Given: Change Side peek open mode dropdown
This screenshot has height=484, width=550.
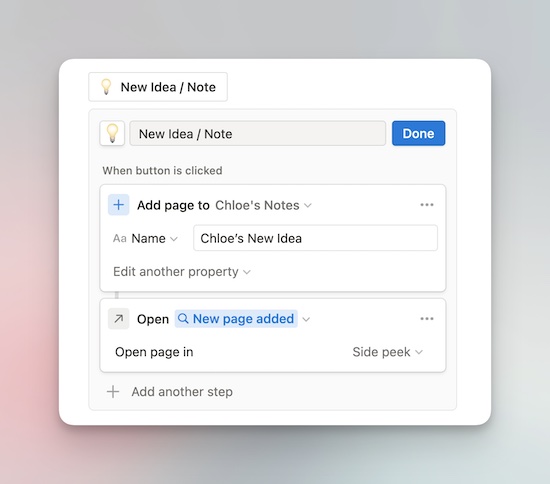Looking at the screenshot, I should pos(388,352).
